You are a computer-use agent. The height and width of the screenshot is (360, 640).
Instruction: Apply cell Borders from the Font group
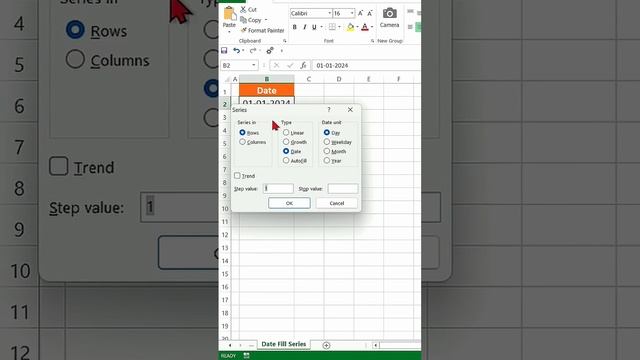tap(332, 27)
